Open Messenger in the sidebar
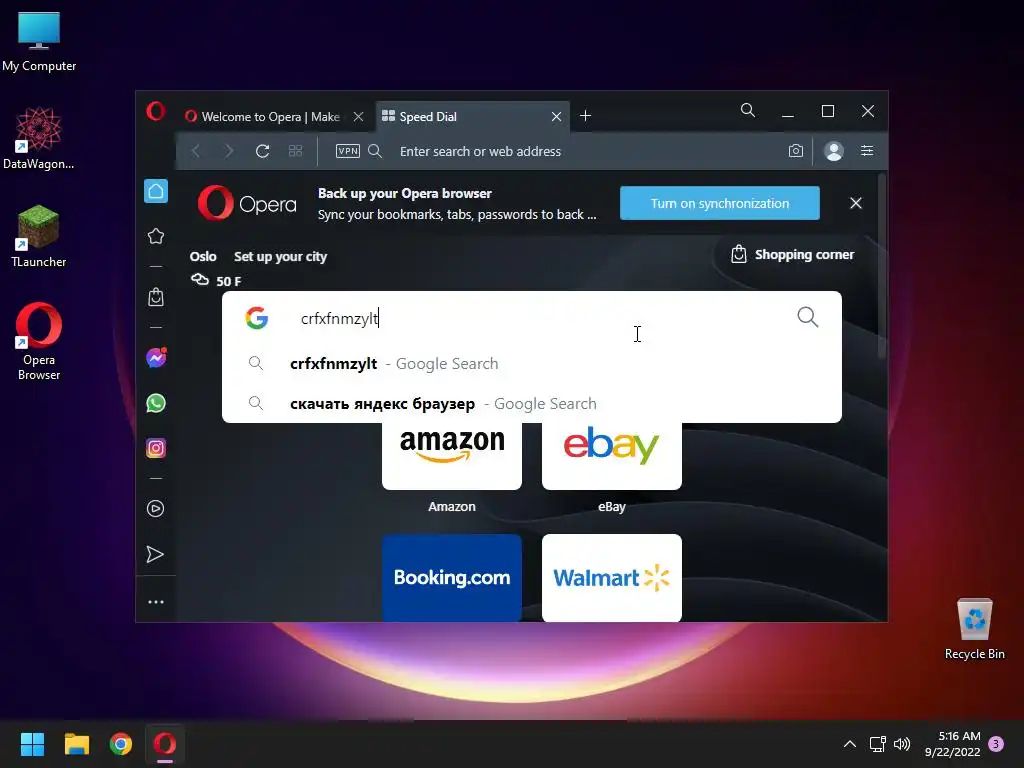 click(156, 357)
